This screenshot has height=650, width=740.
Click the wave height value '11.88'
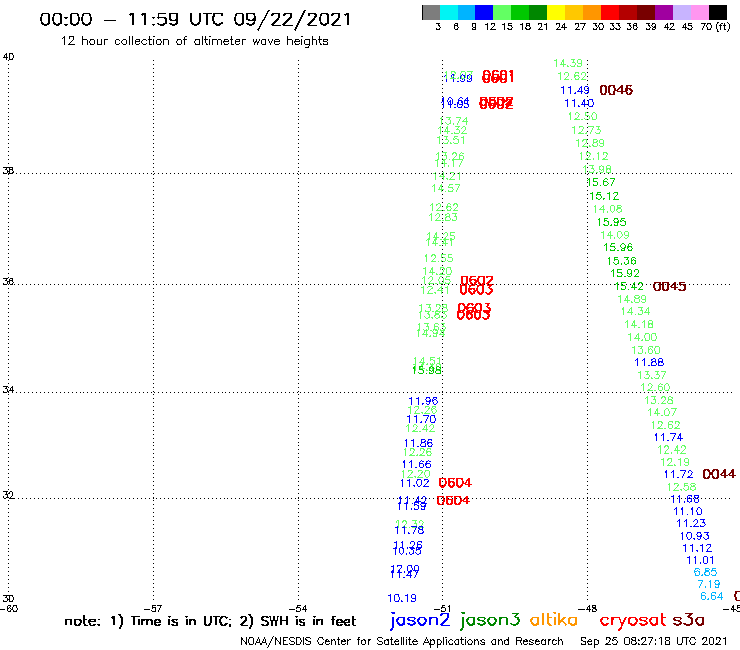[649, 363]
